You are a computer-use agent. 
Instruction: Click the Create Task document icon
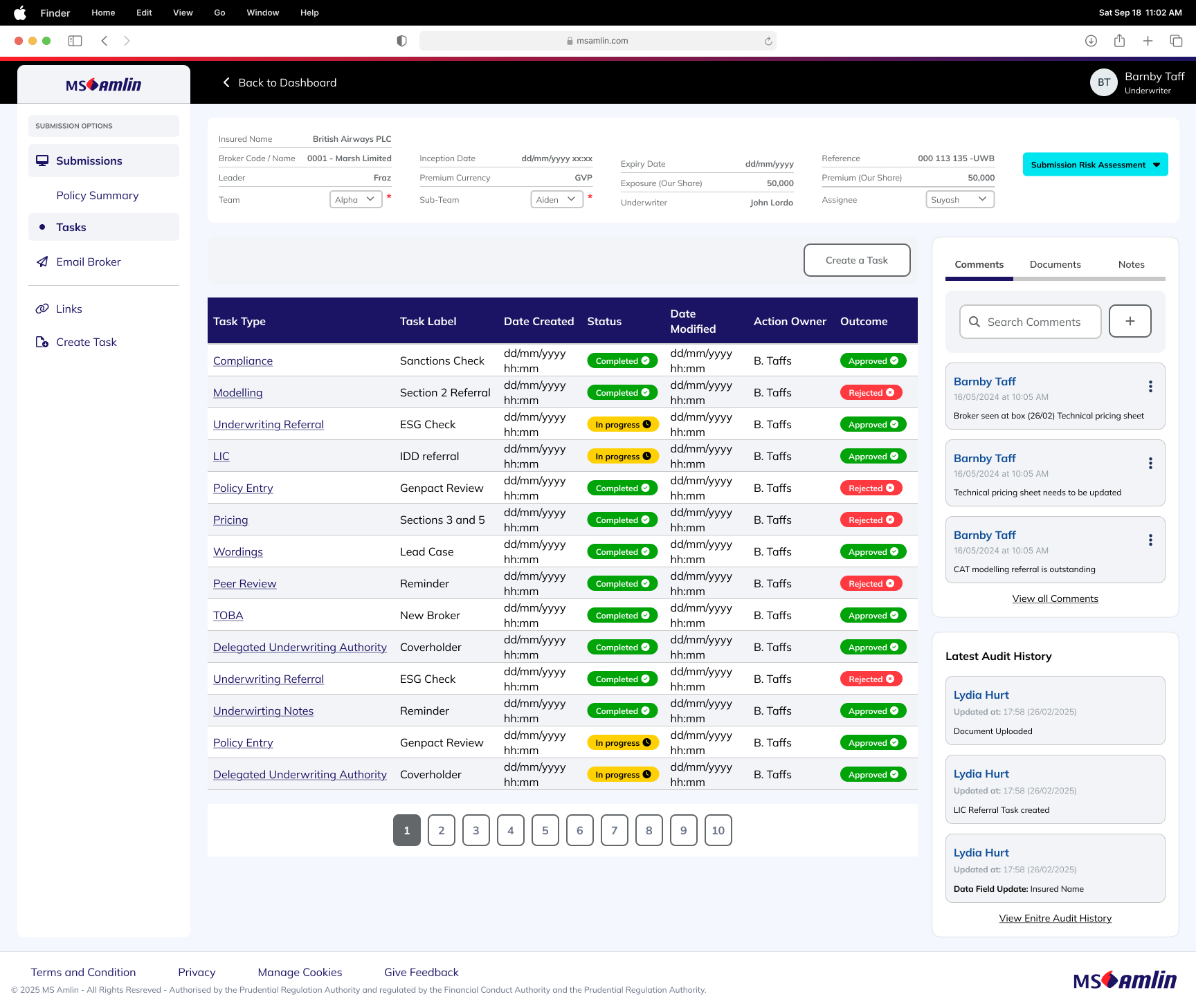point(42,342)
